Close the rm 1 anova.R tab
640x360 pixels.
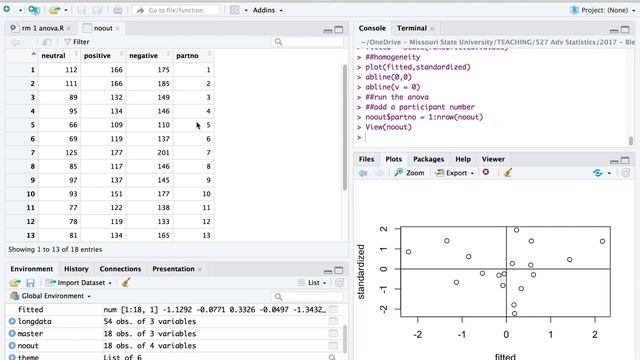tap(69, 28)
